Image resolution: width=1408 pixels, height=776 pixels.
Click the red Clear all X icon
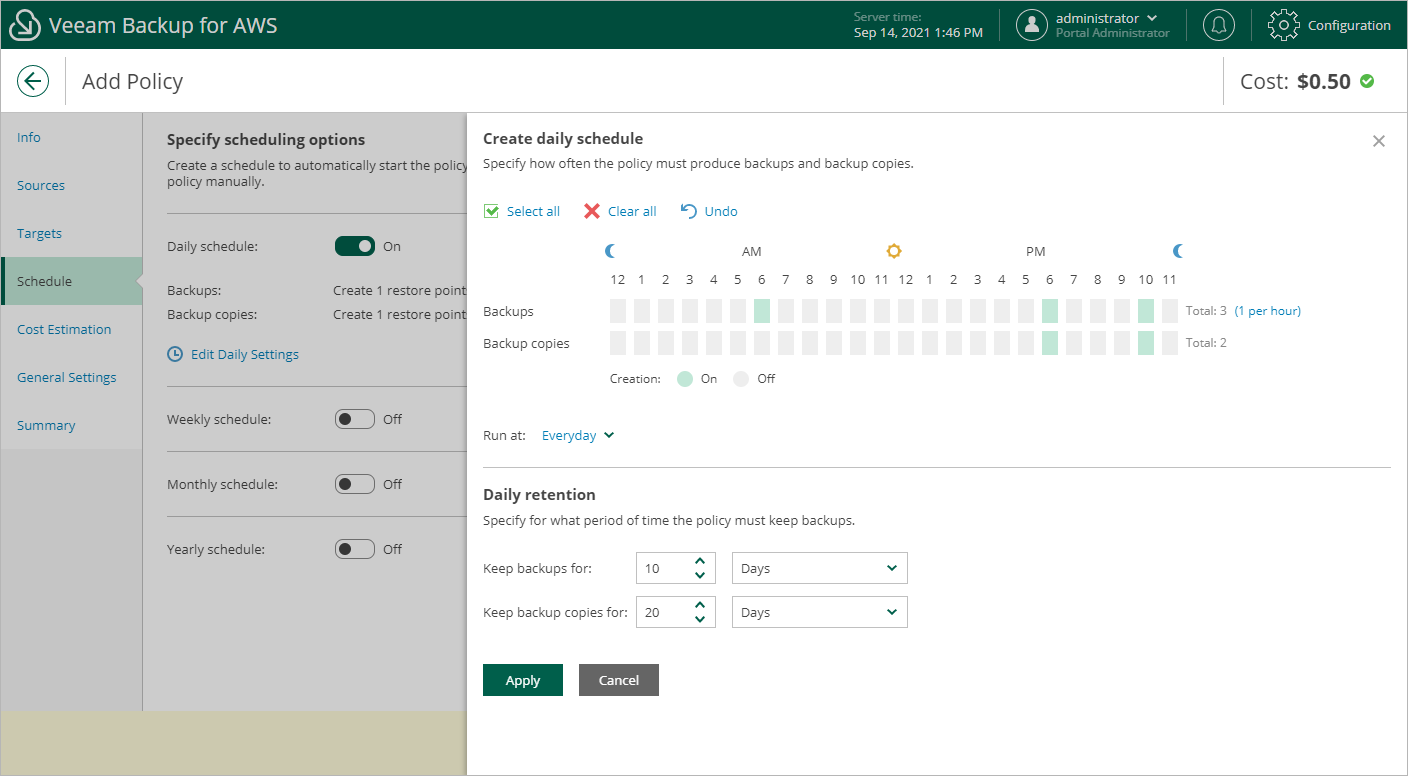pyautogui.click(x=592, y=211)
